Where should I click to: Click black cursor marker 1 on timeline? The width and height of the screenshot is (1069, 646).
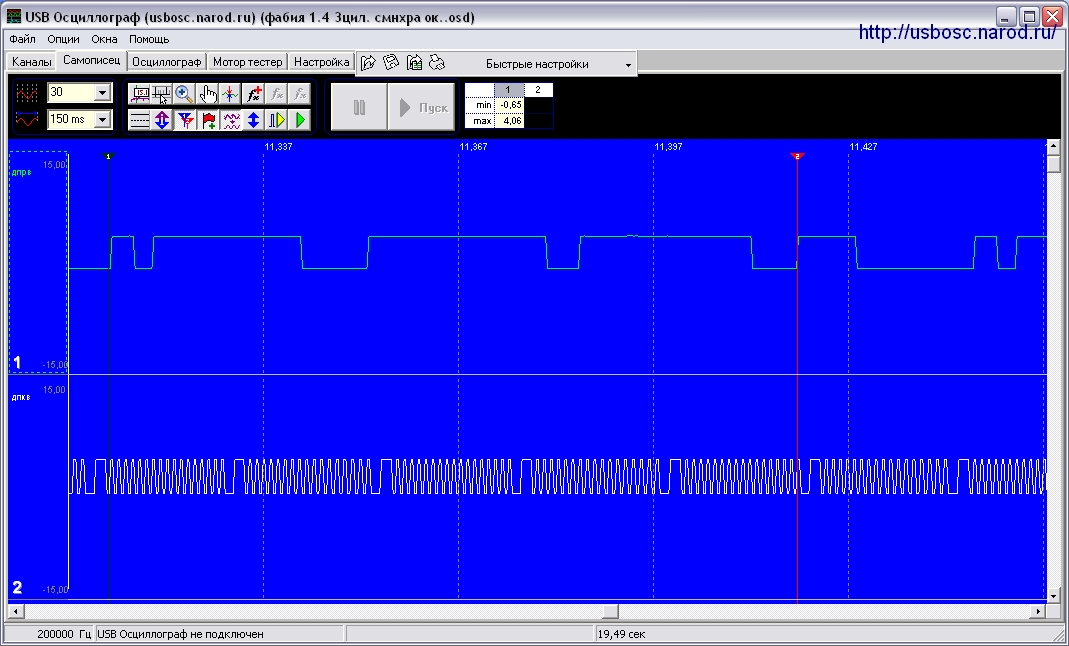pos(108,157)
